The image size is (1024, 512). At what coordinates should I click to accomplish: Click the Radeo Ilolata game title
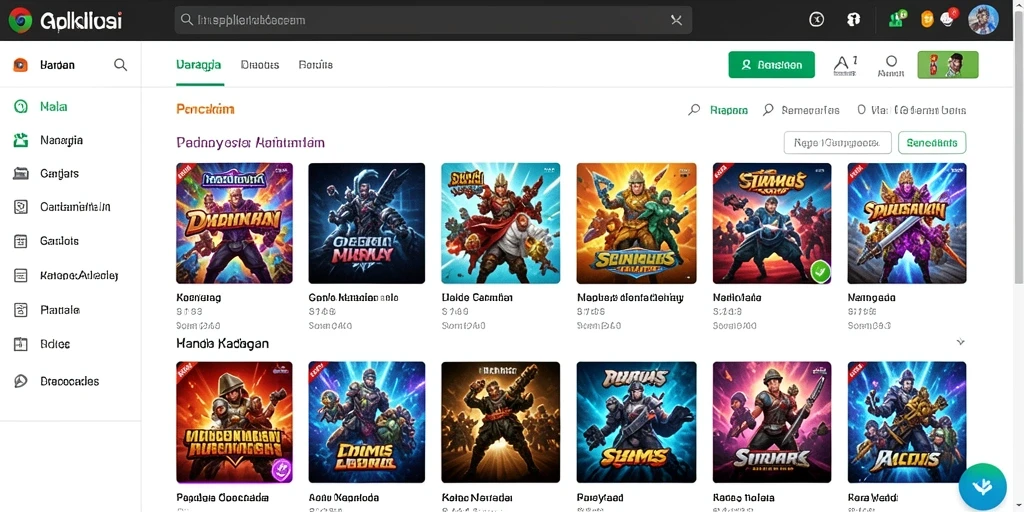click(x=743, y=498)
